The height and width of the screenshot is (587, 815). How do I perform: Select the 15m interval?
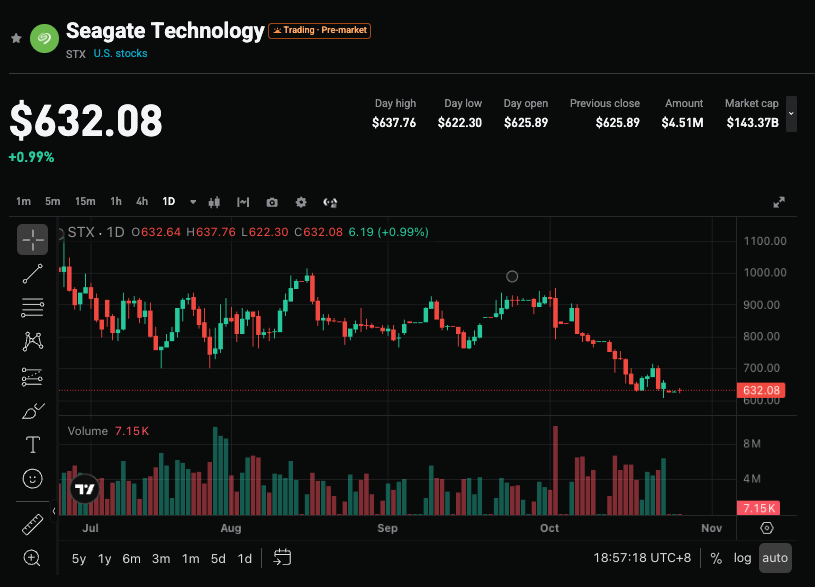[85, 202]
